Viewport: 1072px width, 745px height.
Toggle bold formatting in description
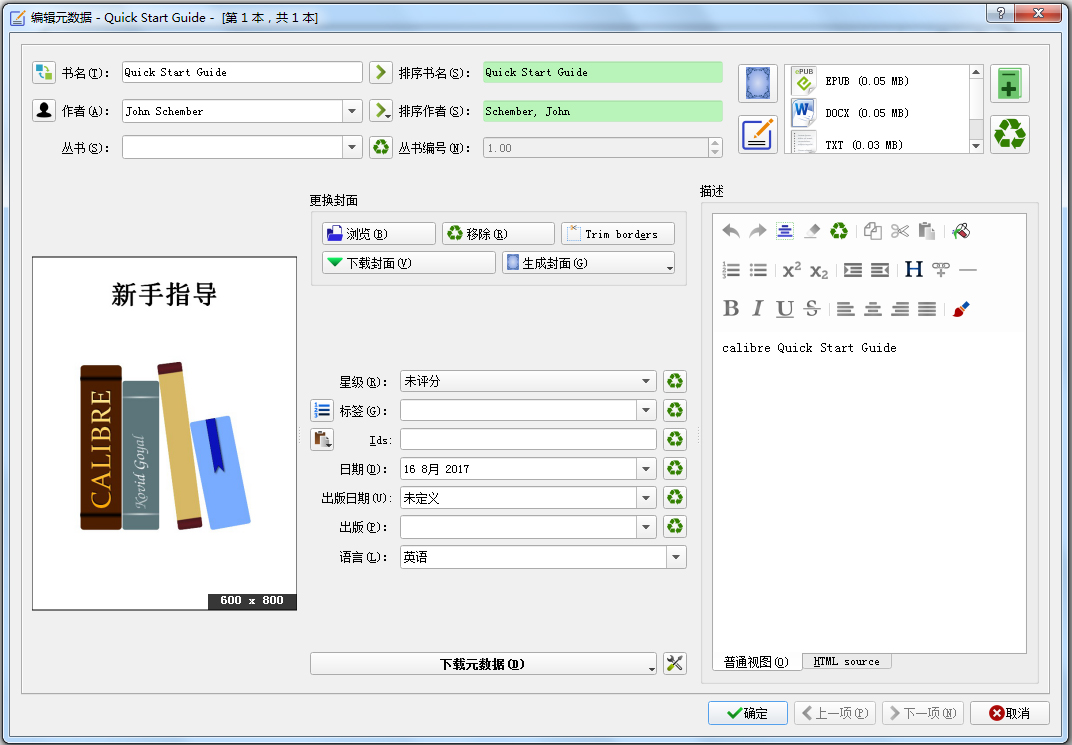click(x=731, y=309)
